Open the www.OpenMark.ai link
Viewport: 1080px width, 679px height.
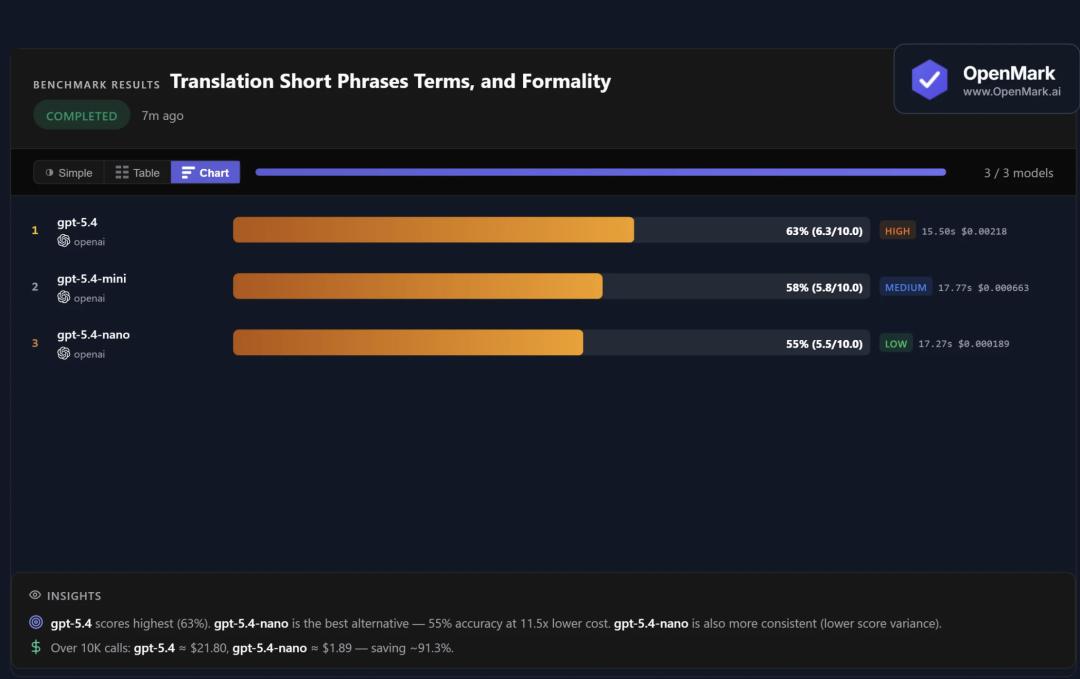(1012, 91)
